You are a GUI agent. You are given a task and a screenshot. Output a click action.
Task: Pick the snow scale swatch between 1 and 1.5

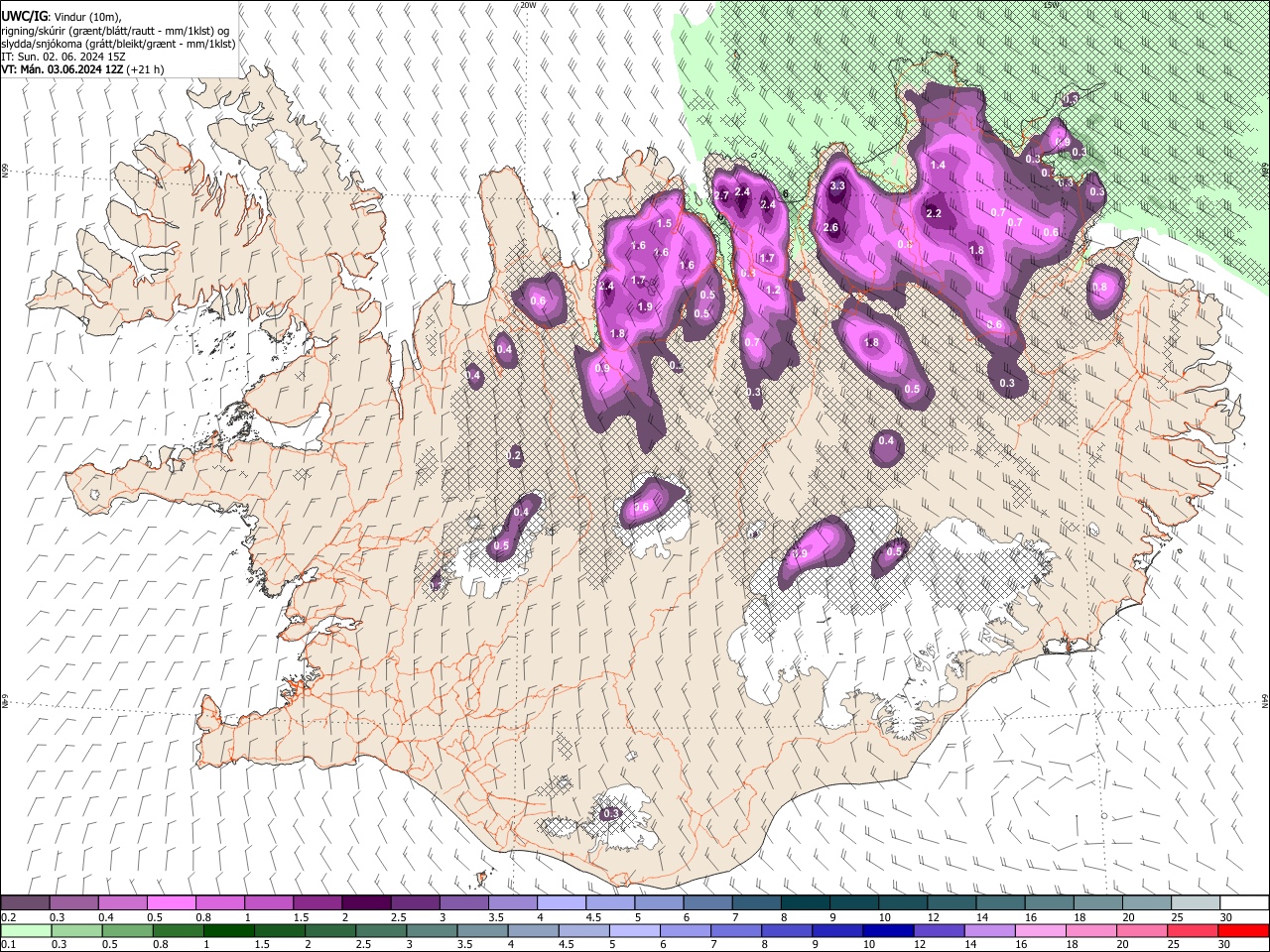(x=269, y=902)
